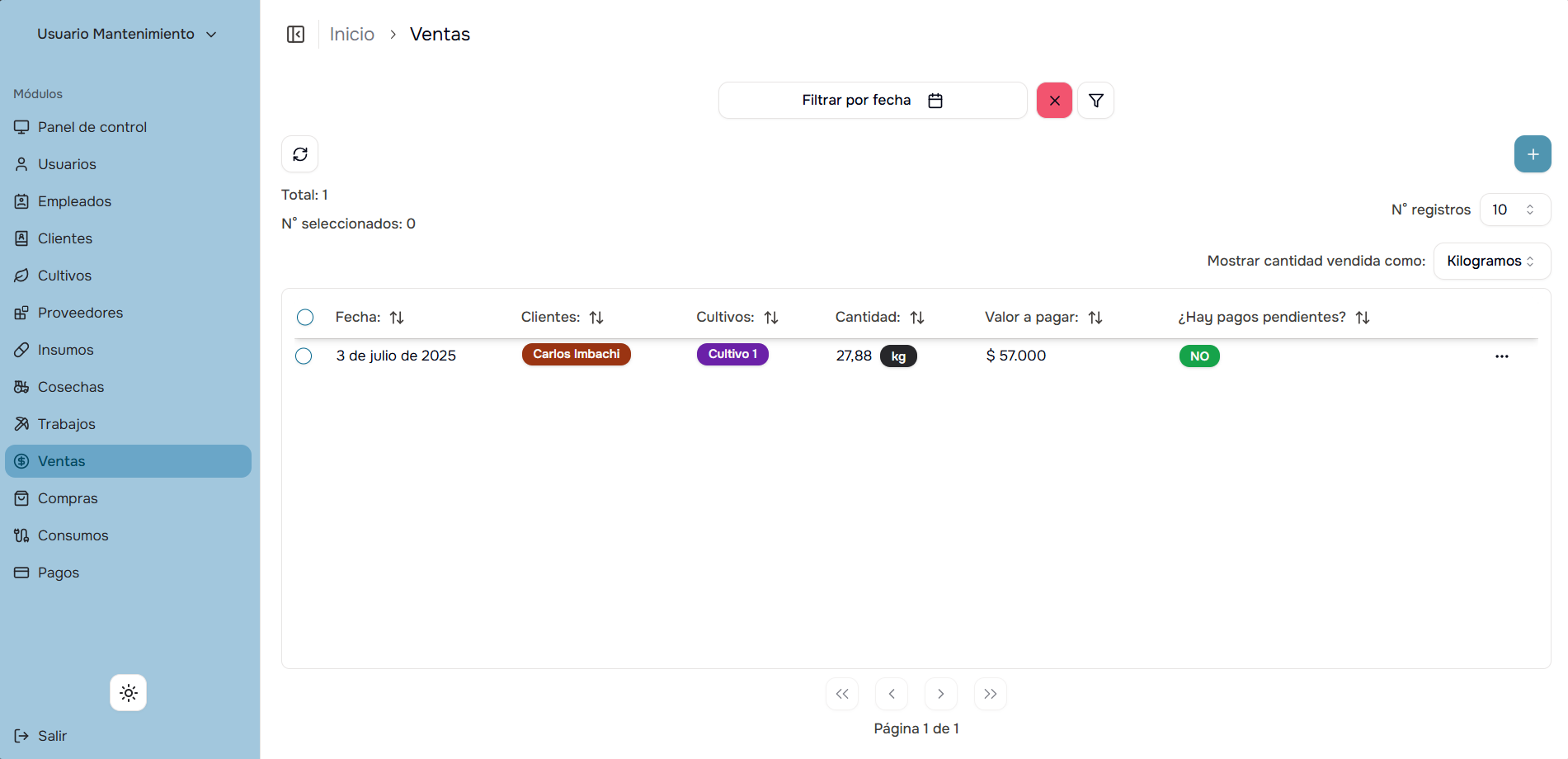
Task: Open the funnel filter options
Action: pos(1095,101)
